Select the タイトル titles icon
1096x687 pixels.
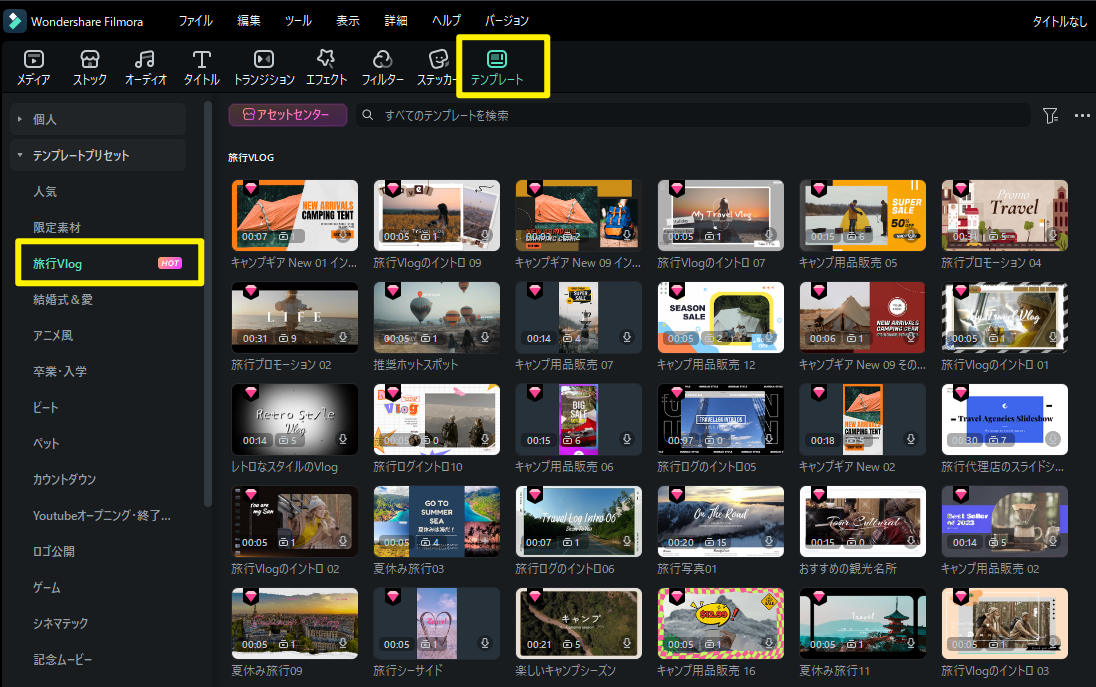(x=202, y=60)
